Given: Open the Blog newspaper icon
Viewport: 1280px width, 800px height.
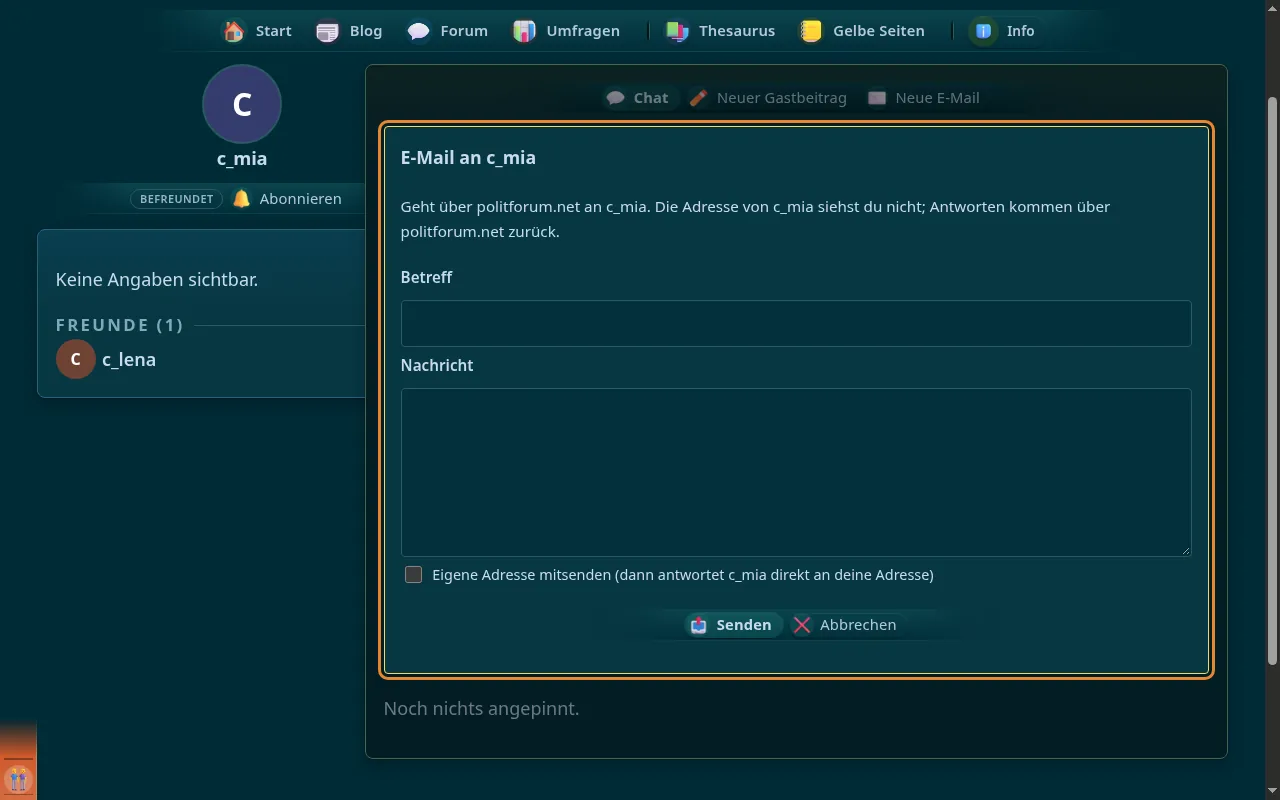Looking at the screenshot, I should pyautogui.click(x=328, y=31).
